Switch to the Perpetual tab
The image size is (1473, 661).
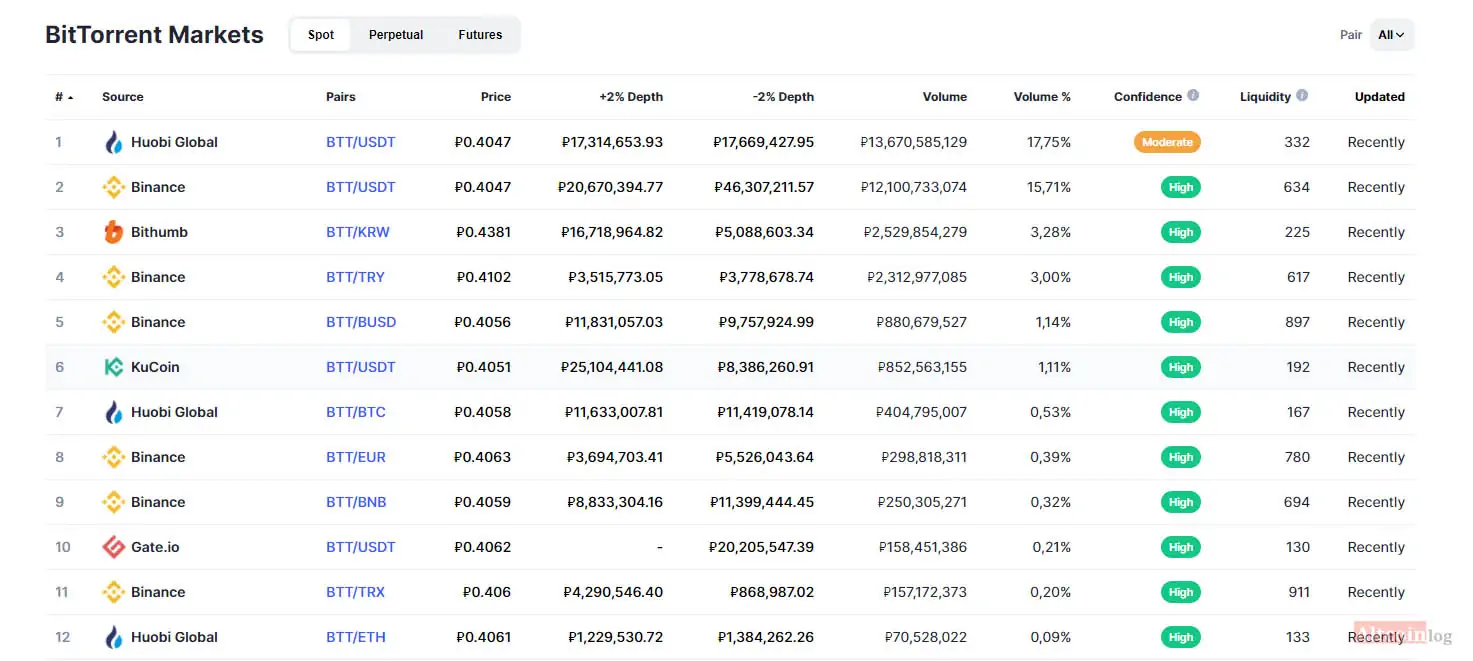tap(396, 35)
